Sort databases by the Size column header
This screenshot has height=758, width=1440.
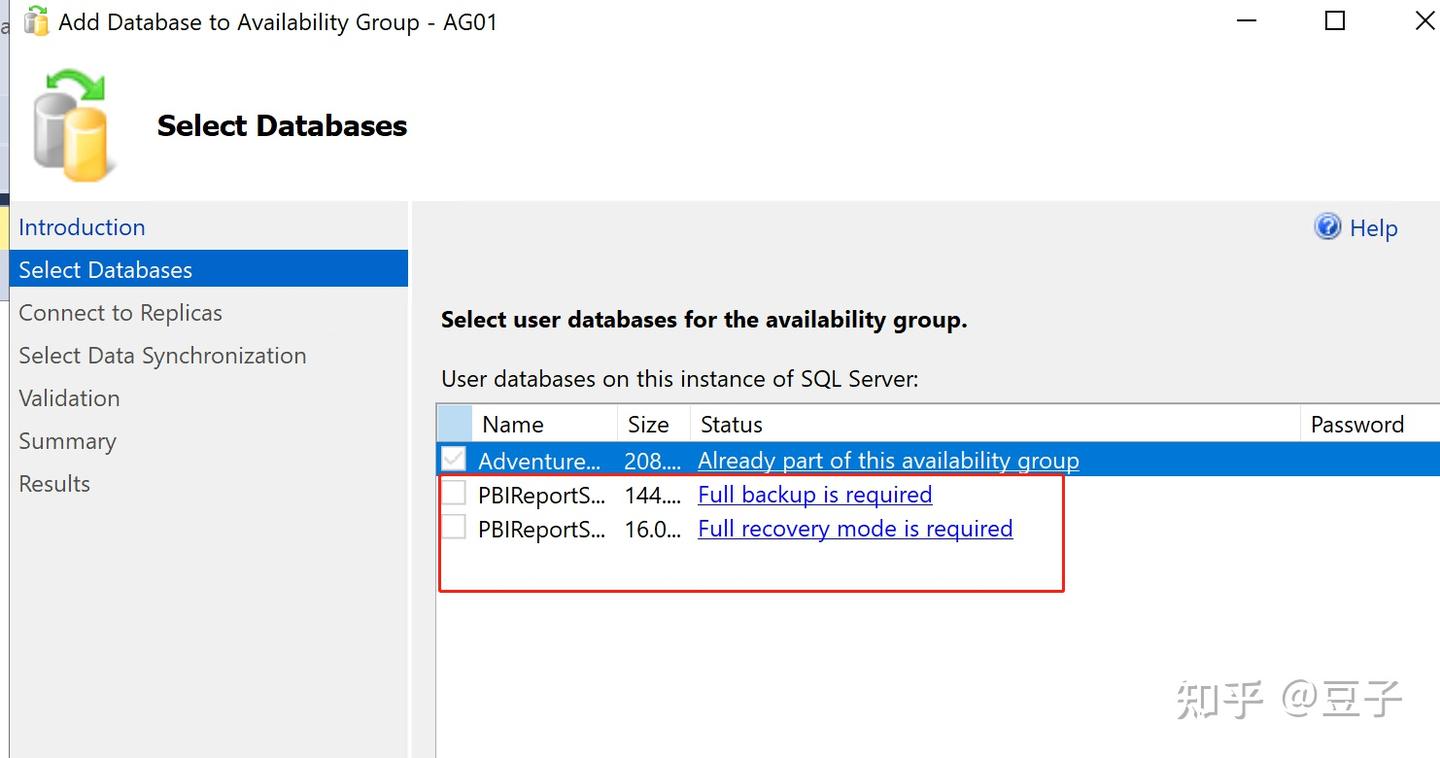(654, 424)
